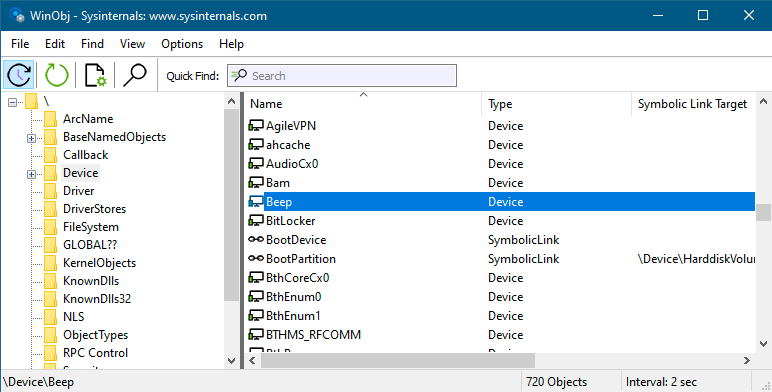Click the object list horizontal scrollbar thumb
The width and height of the screenshot is (772, 392).
(x=398, y=360)
